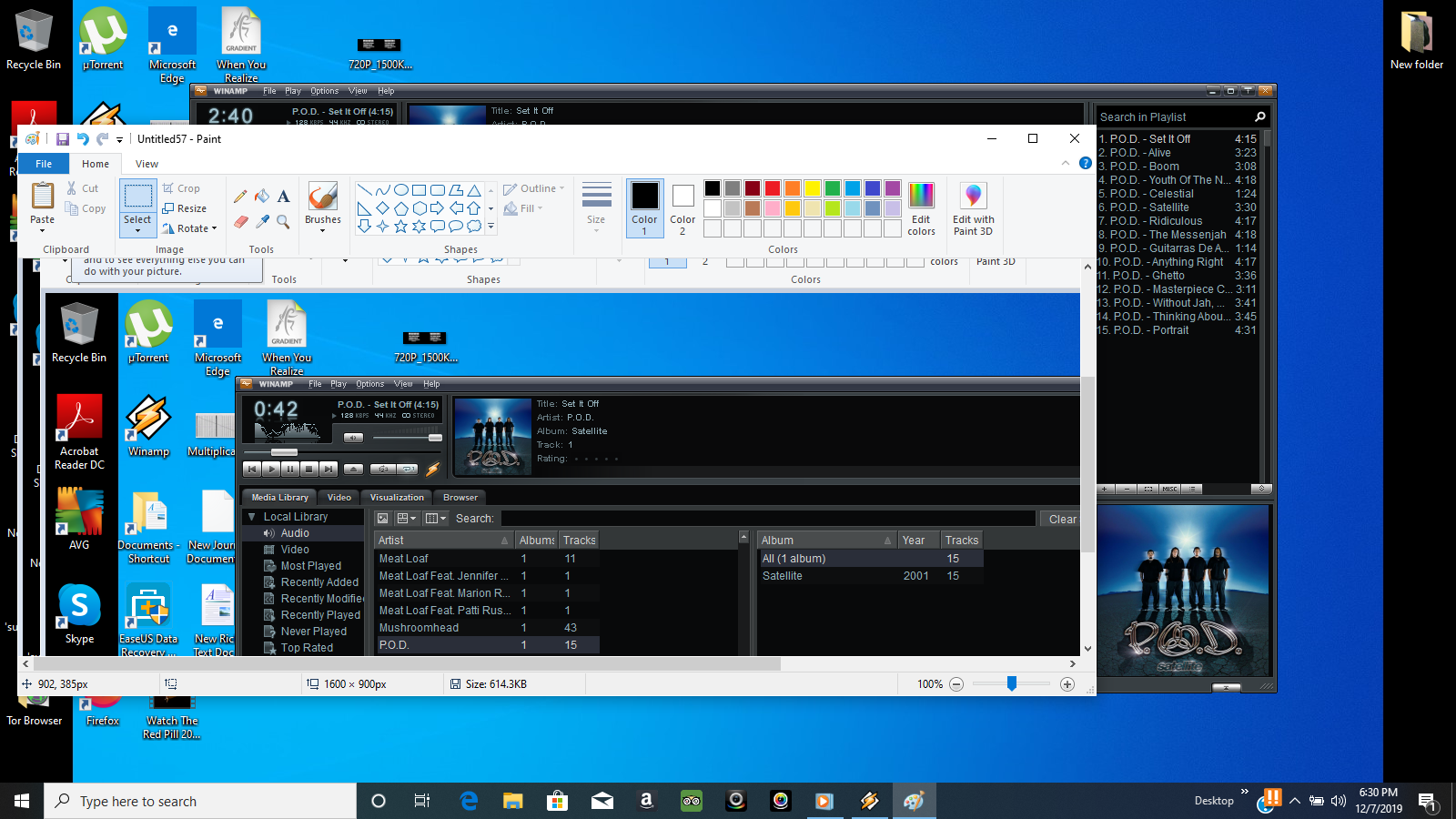Click the Search in Playlist field
1456x819 pixels.
(1174, 116)
